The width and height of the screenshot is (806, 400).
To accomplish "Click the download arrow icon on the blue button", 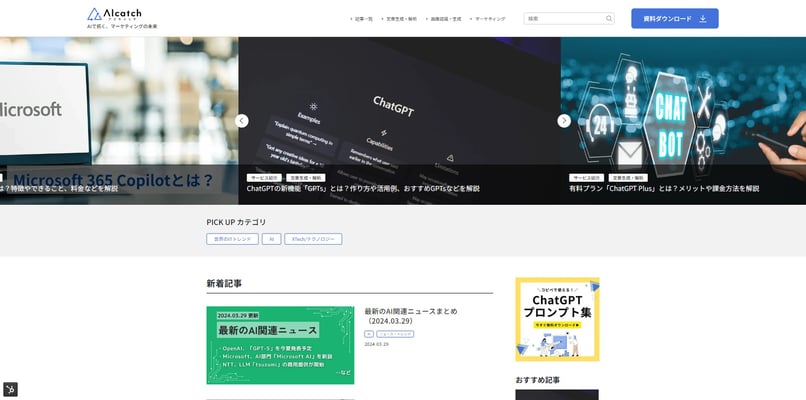I will point(703,19).
